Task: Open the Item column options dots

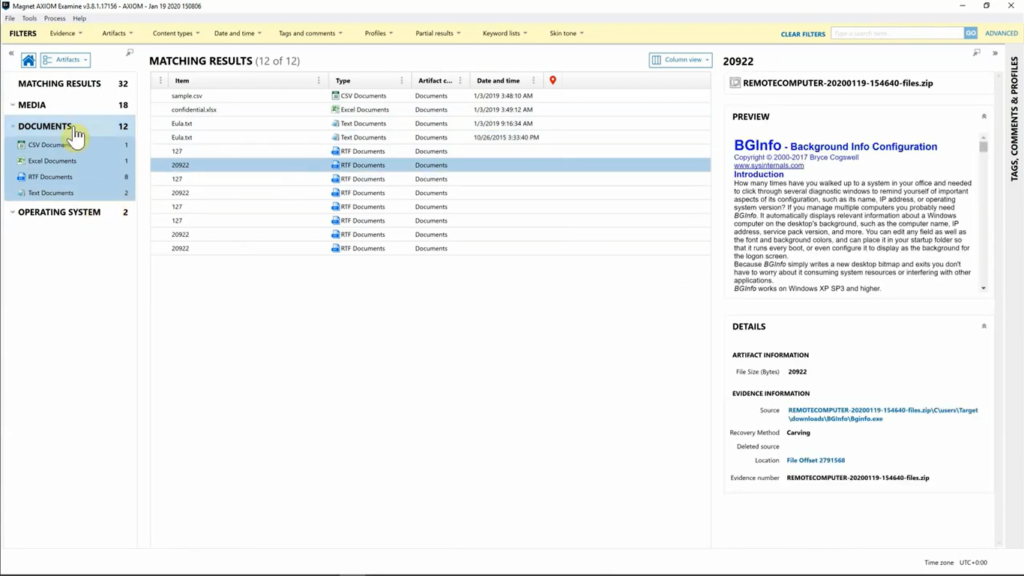Action: (x=319, y=80)
